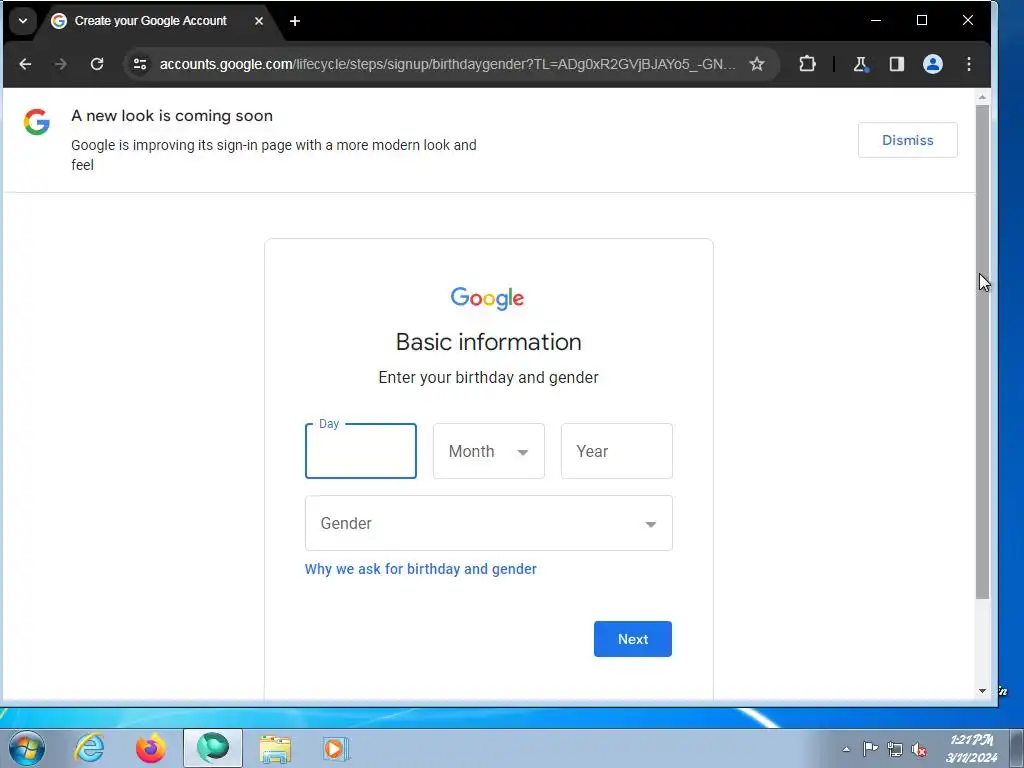This screenshot has height=768, width=1024.
Task: Open Why we ask for birthday and gender
Action: 421,569
